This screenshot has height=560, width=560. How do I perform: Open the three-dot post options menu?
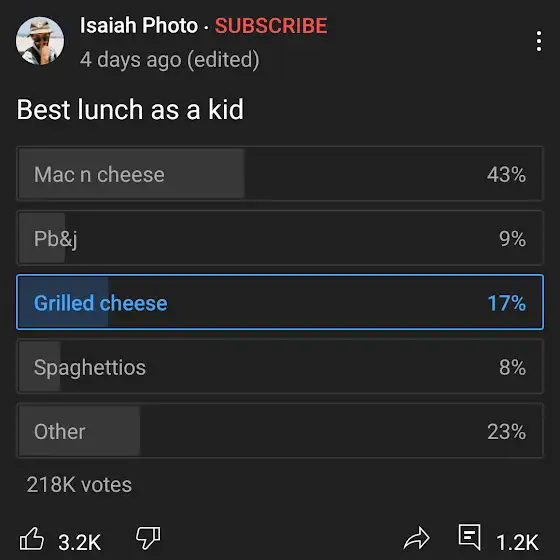point(539,41)
